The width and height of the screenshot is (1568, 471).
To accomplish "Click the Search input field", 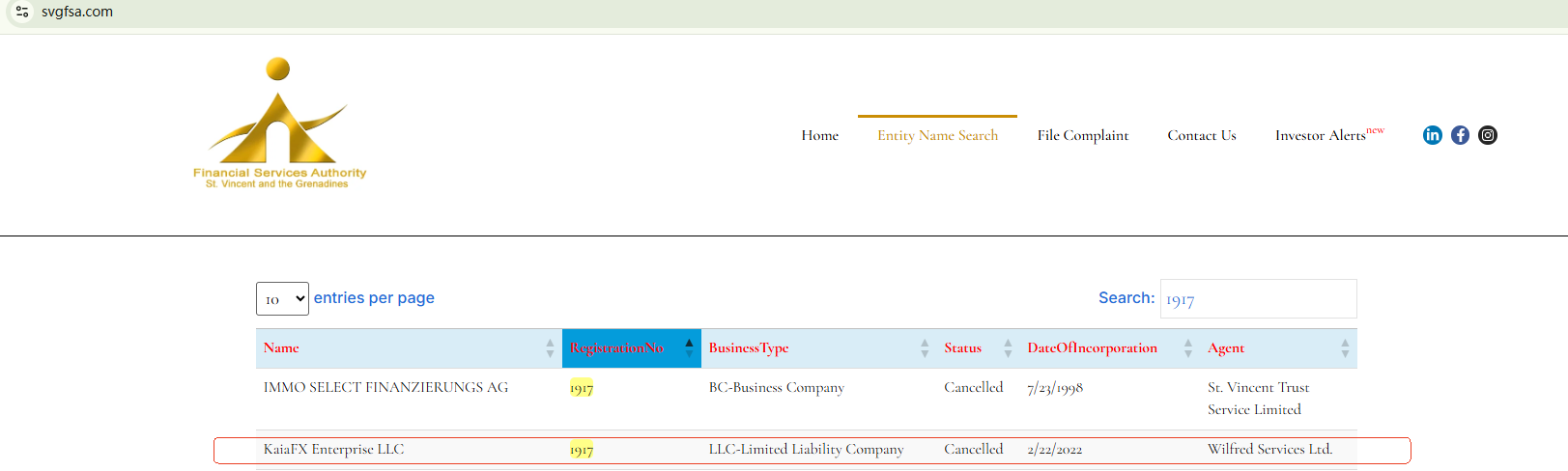I will pos(1258,299).
